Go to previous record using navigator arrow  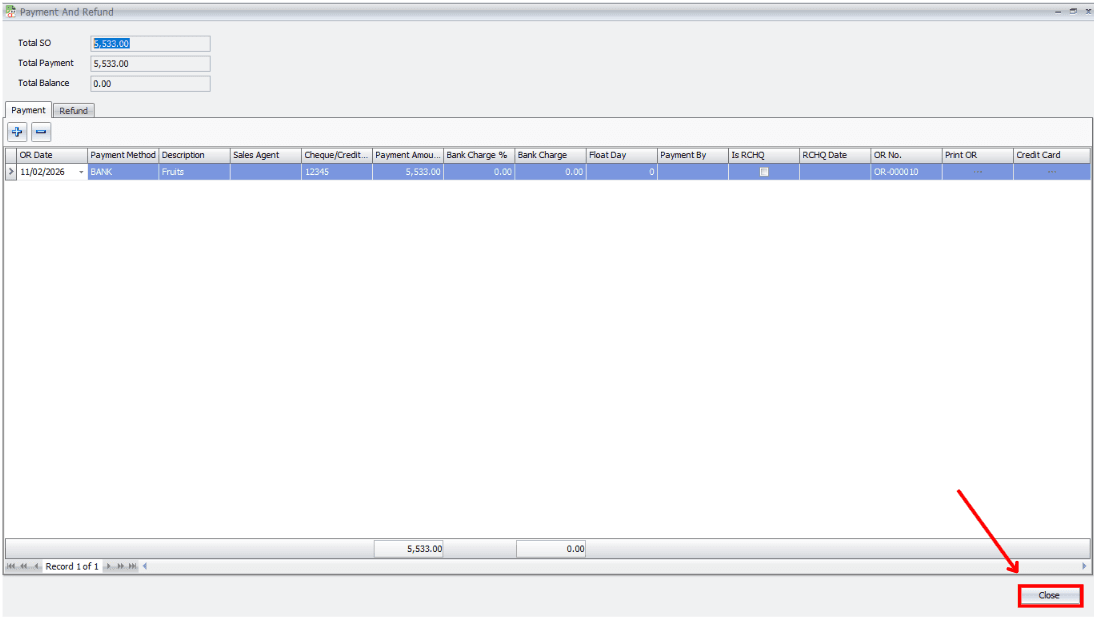coord(37,567)
